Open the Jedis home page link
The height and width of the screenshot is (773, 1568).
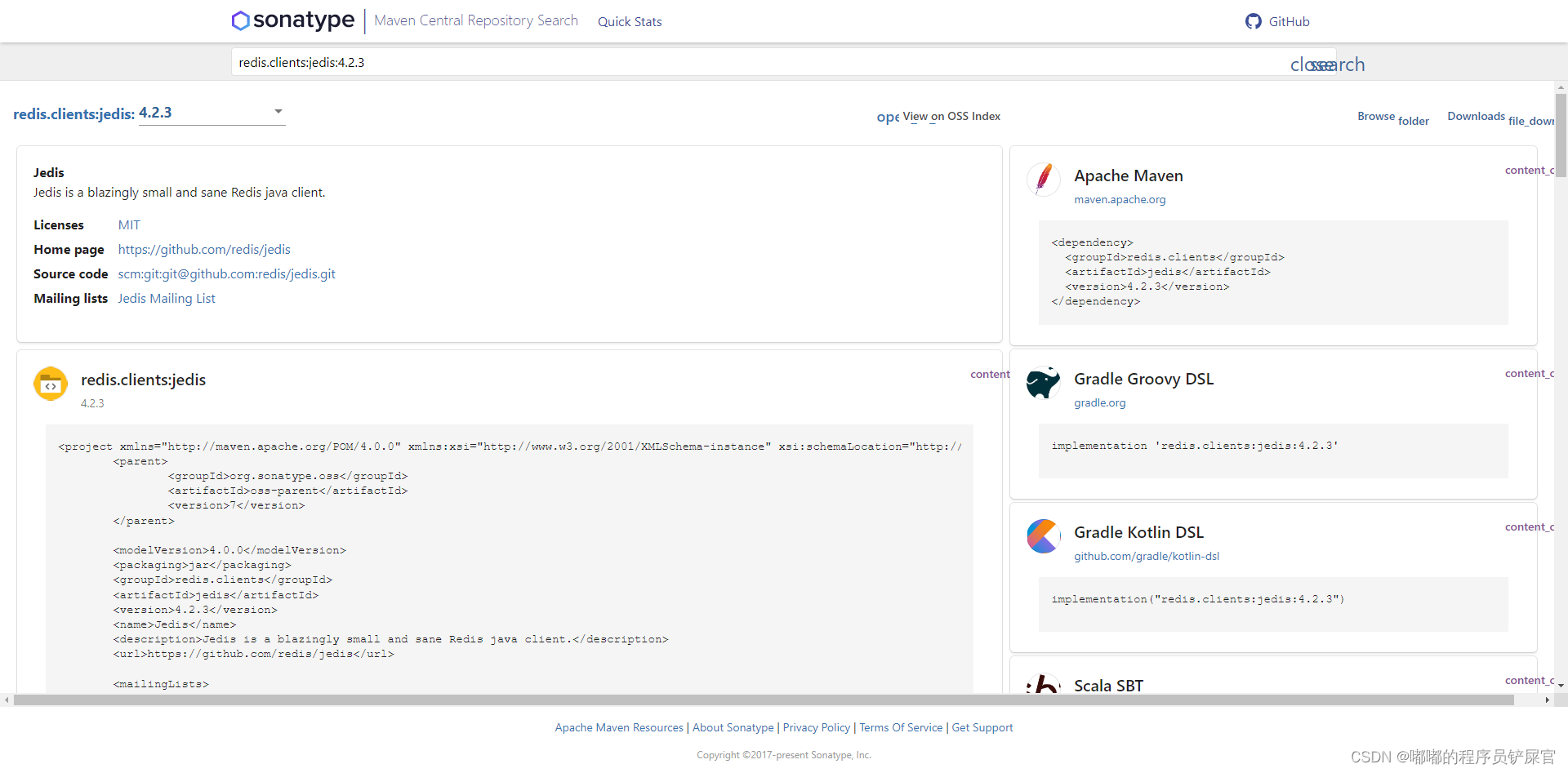click(204, 249)
